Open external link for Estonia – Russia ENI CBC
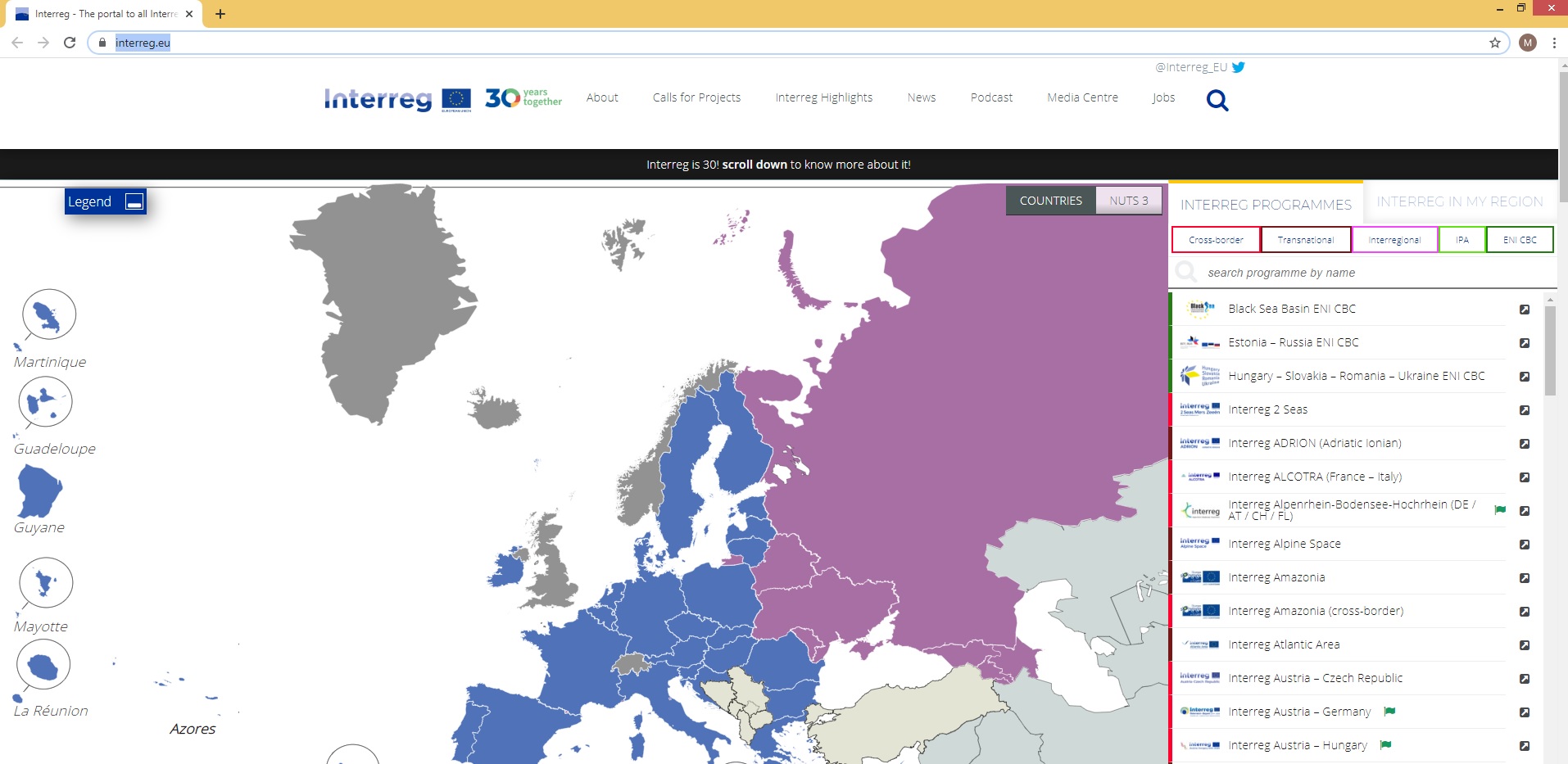 pos(1525,343)
